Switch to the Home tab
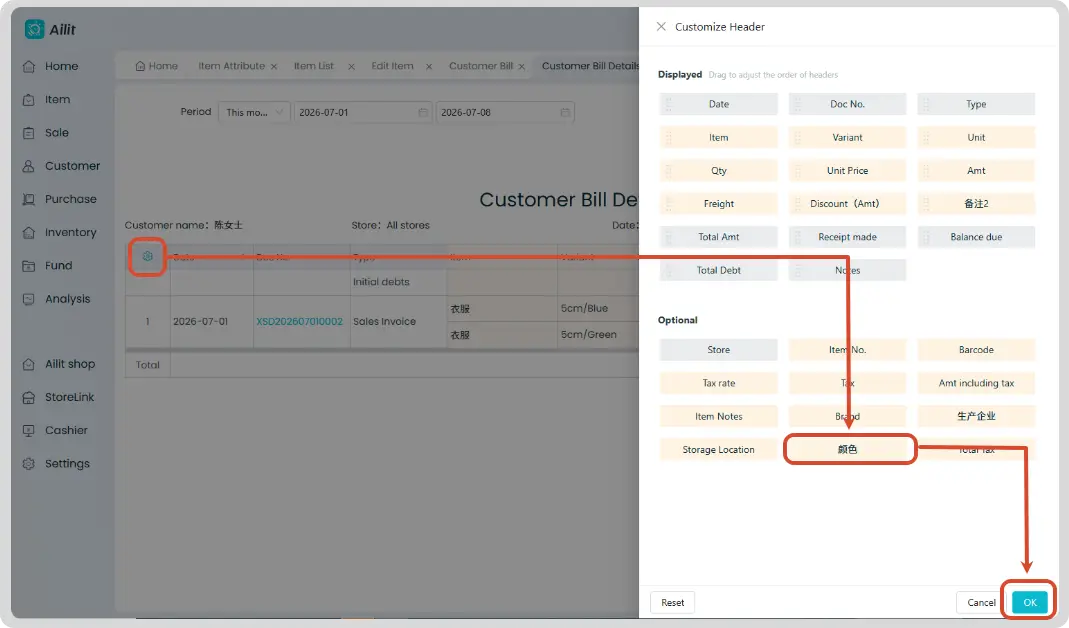Viewport: 1069px width, 628px height. click(157, 66)
